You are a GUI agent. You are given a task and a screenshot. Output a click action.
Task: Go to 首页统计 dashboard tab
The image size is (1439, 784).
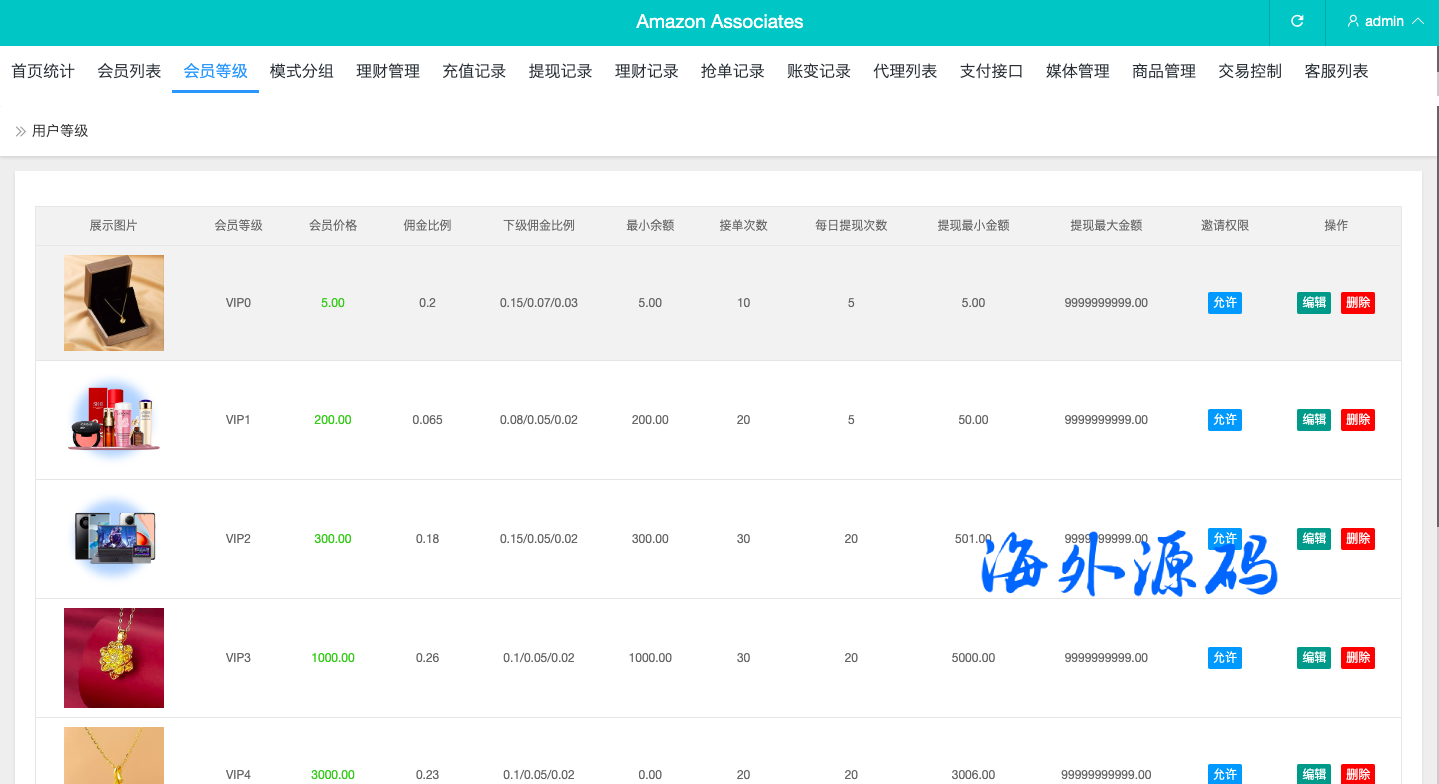point(43,71)
